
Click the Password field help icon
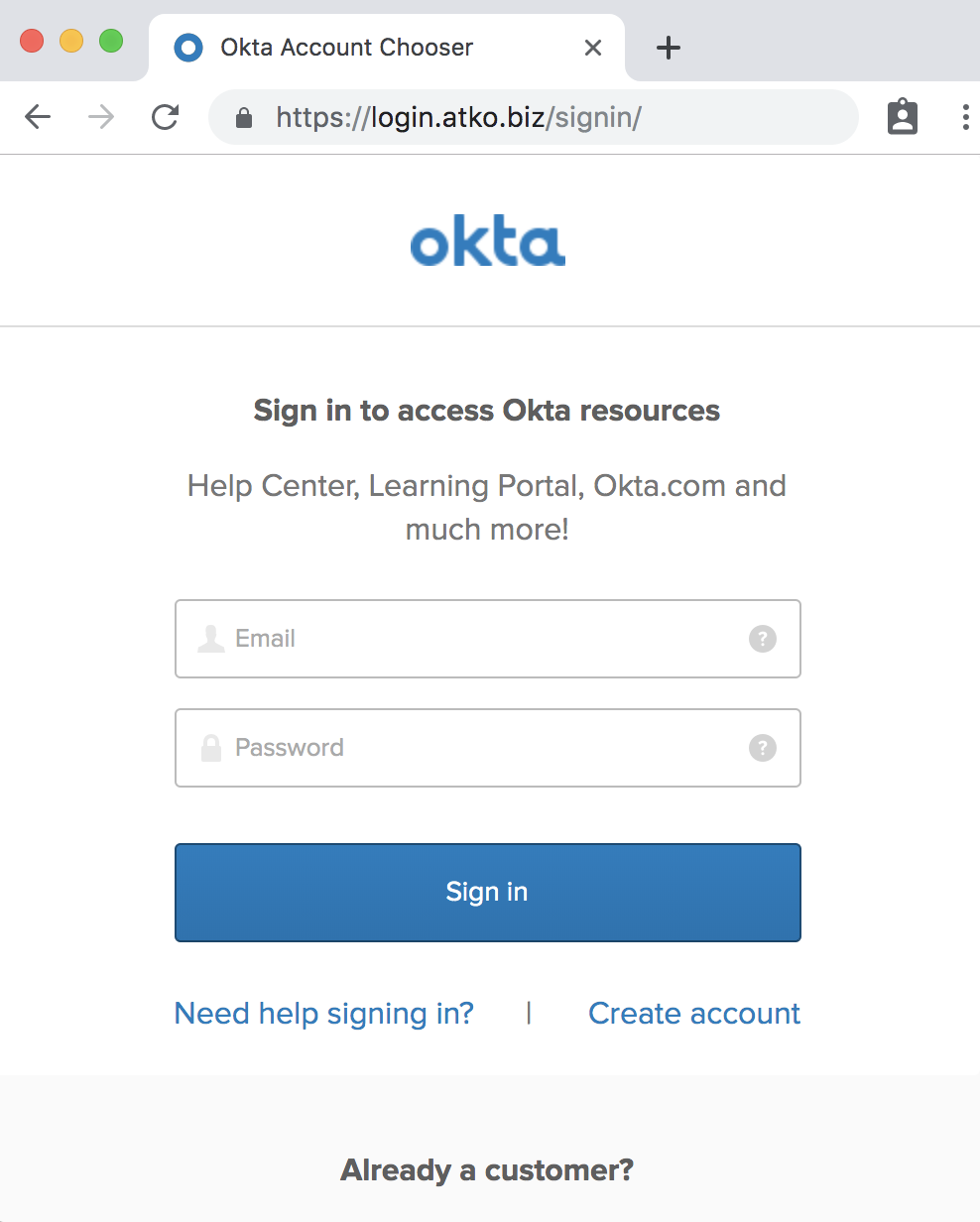[762, 748]
